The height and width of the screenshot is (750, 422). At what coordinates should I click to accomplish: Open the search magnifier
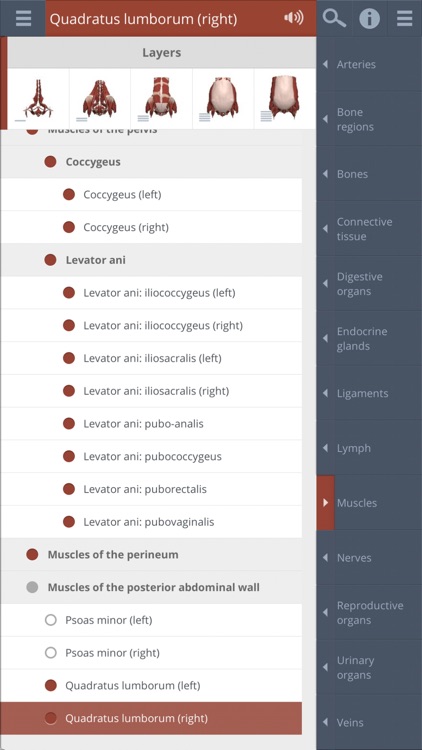coord(334,19)
